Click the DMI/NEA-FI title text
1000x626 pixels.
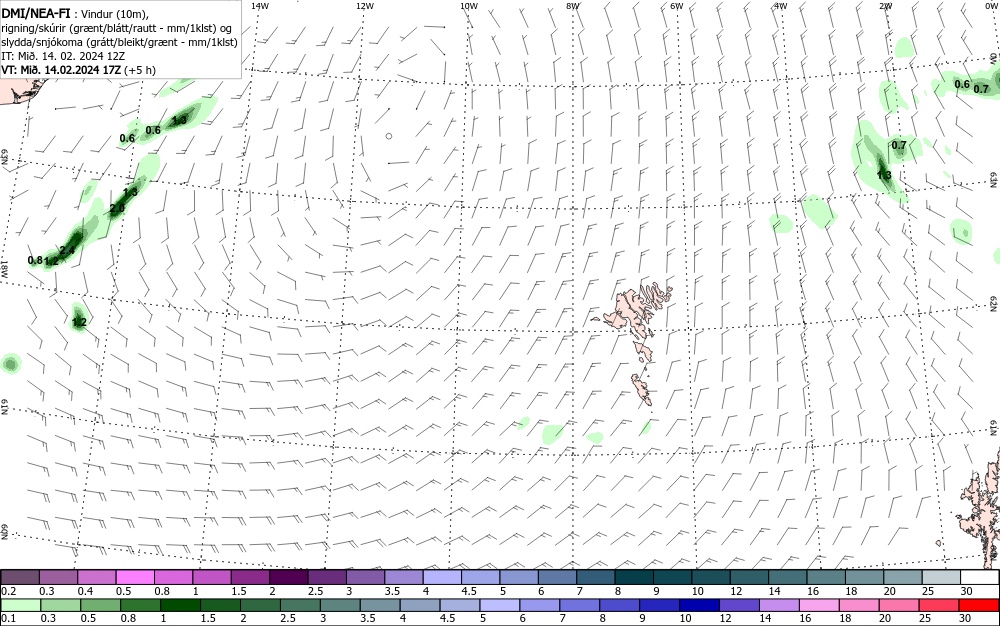click(37, 13)
